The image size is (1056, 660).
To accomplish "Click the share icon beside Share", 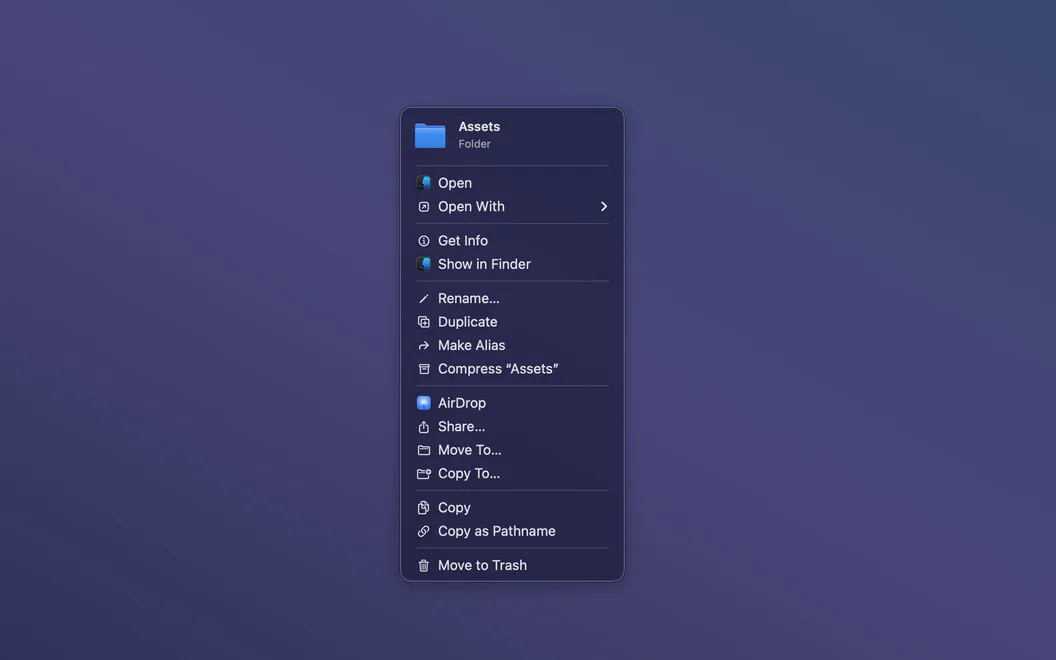I will coord(424,426).
